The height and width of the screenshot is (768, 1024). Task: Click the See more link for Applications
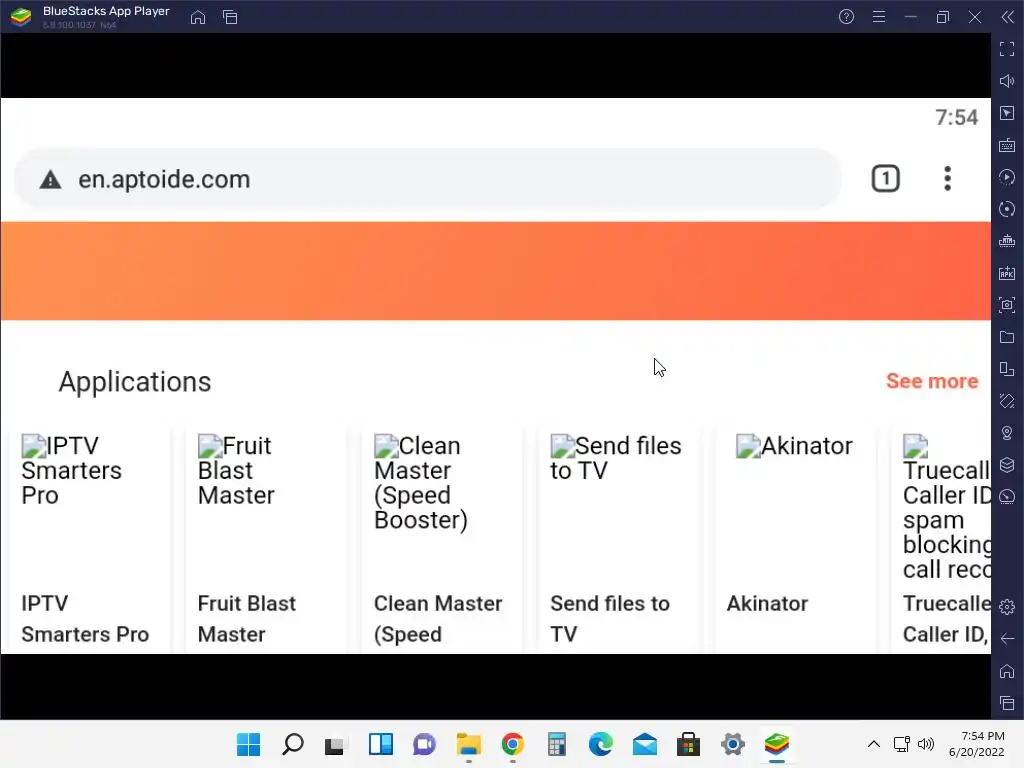click(932, 381)
